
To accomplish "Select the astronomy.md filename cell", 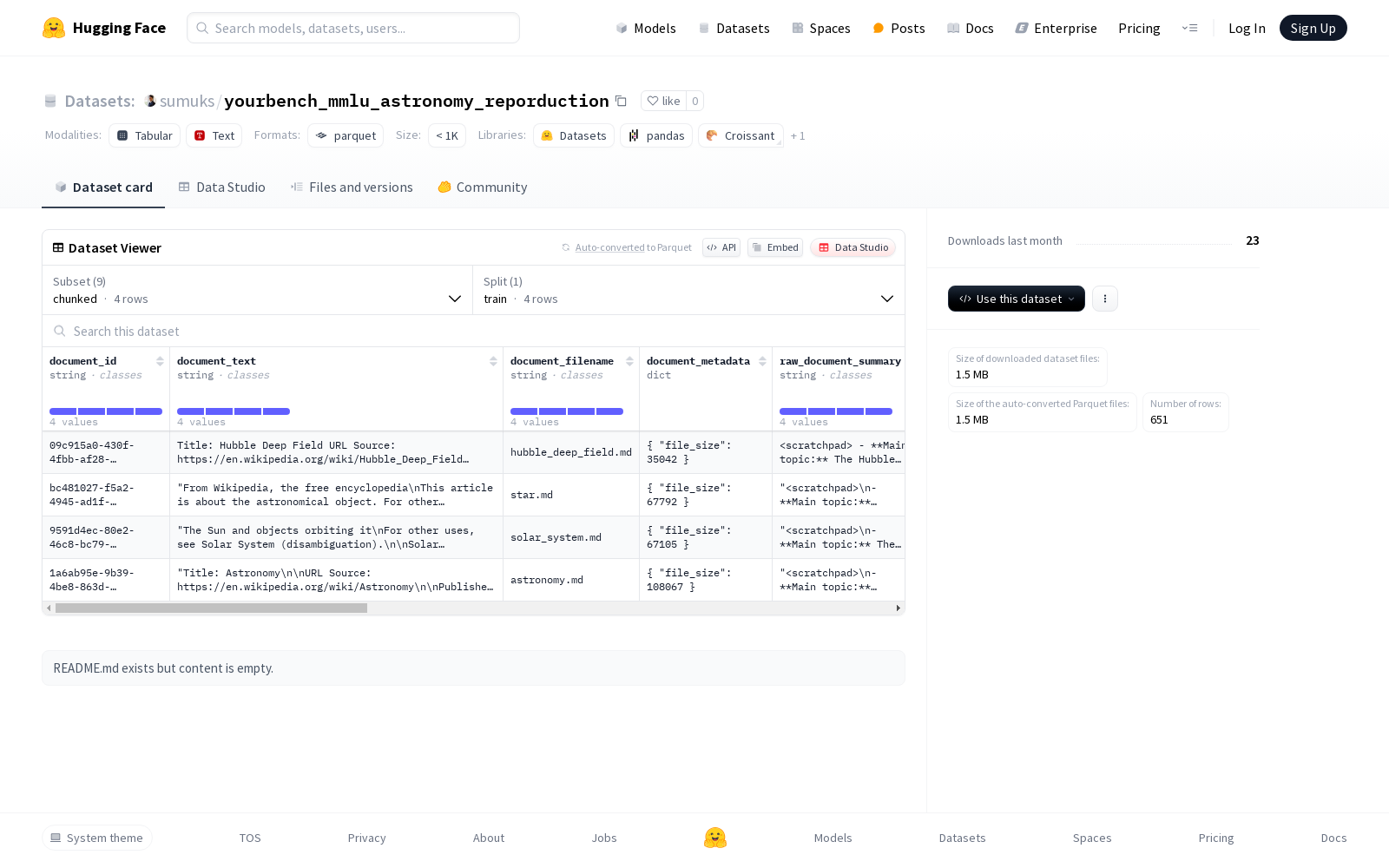I will click(x=571, y=580).
